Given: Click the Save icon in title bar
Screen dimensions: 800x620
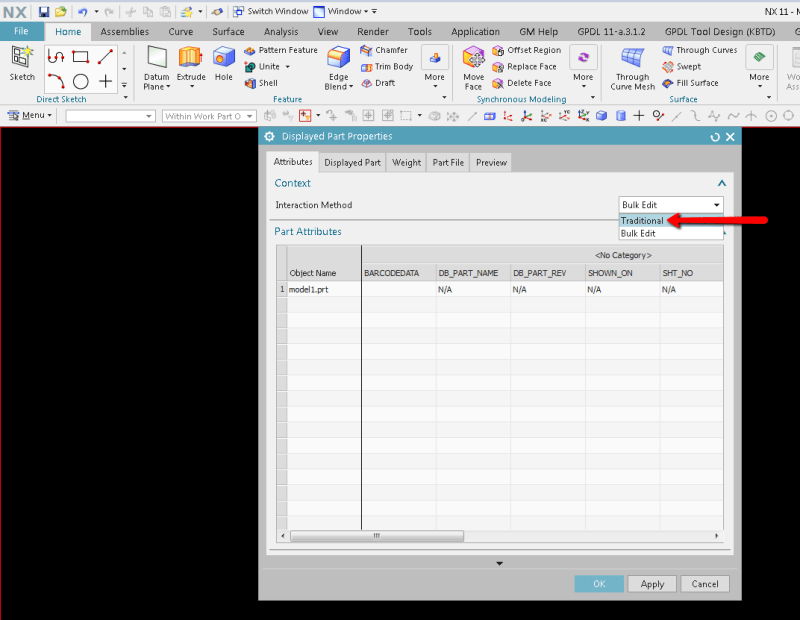Looking at the screenshot, I should click(x=44, y=11).
